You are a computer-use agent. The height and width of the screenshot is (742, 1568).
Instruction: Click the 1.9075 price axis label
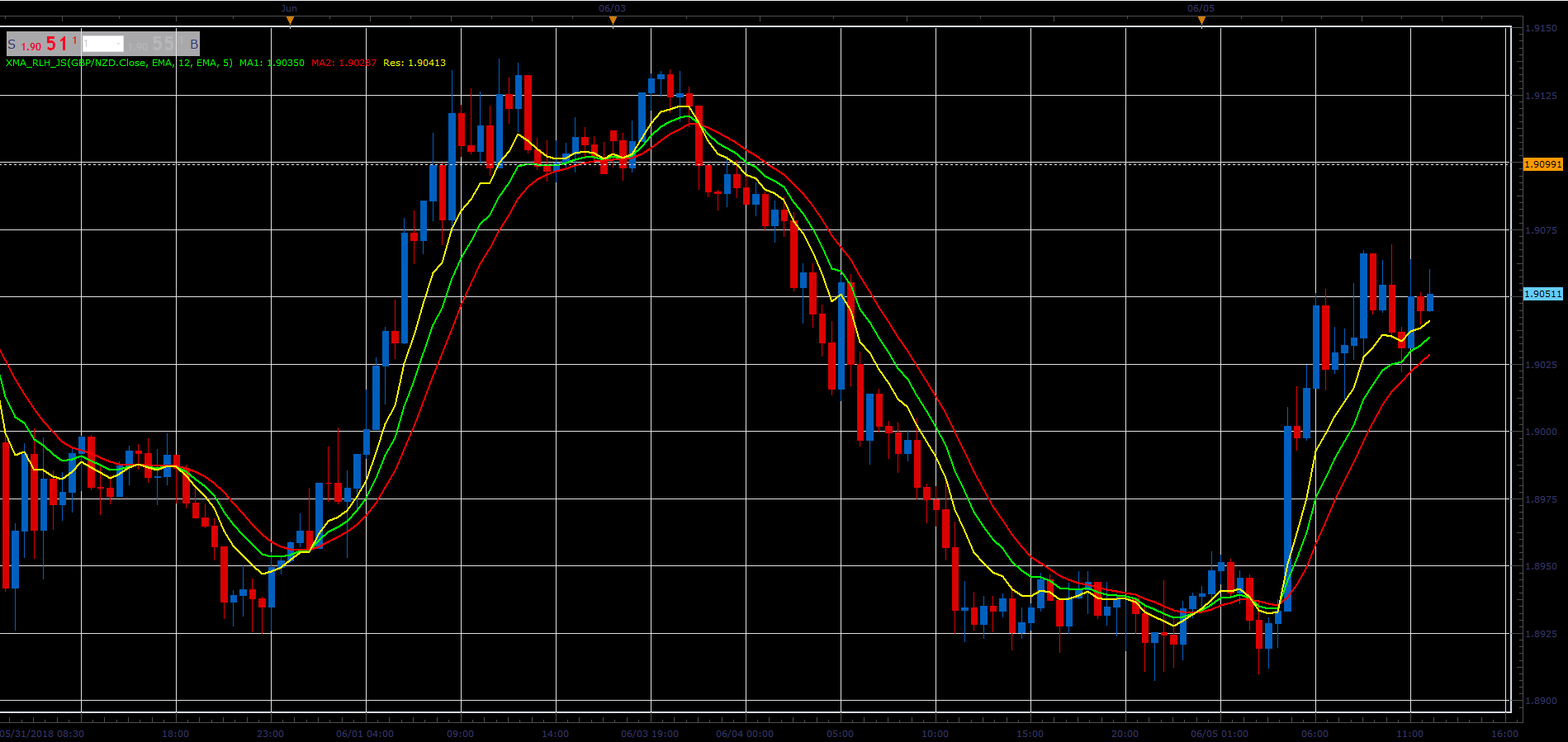[x=1541, y=230]
